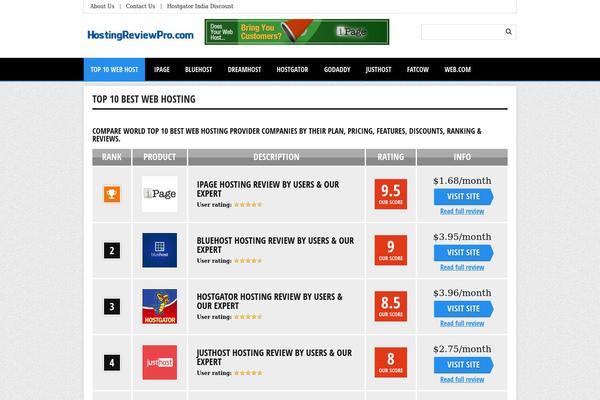
Task: Click Bluehost user rating stars
Action: pyautogui.click(x=248, y=261)
